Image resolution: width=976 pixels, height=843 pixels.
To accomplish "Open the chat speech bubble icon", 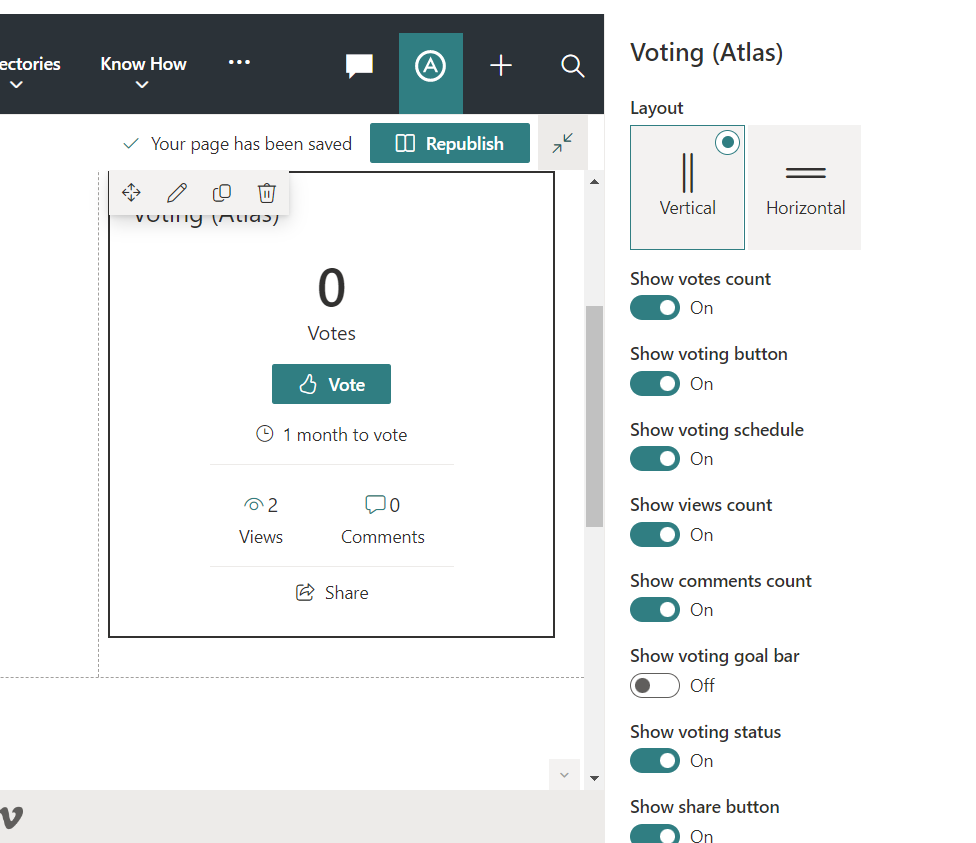I will tap(359, 66).
